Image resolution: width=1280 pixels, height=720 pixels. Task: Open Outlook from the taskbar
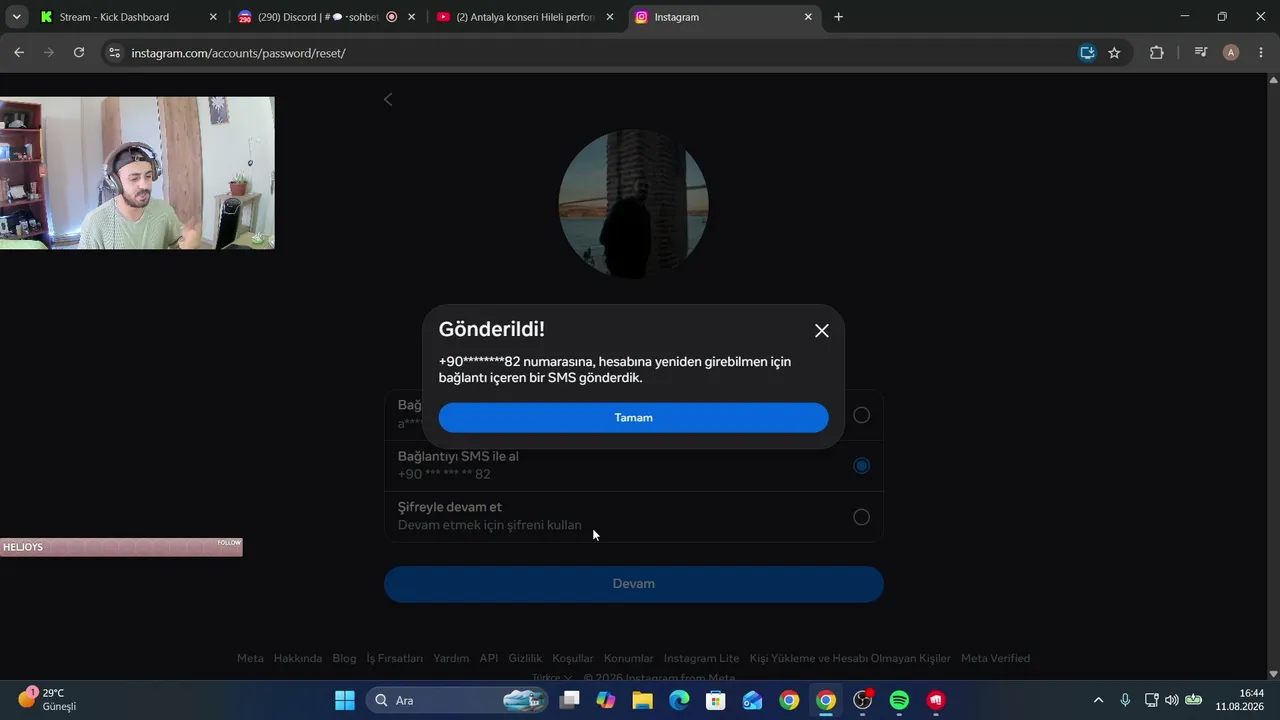pos(753,700)
